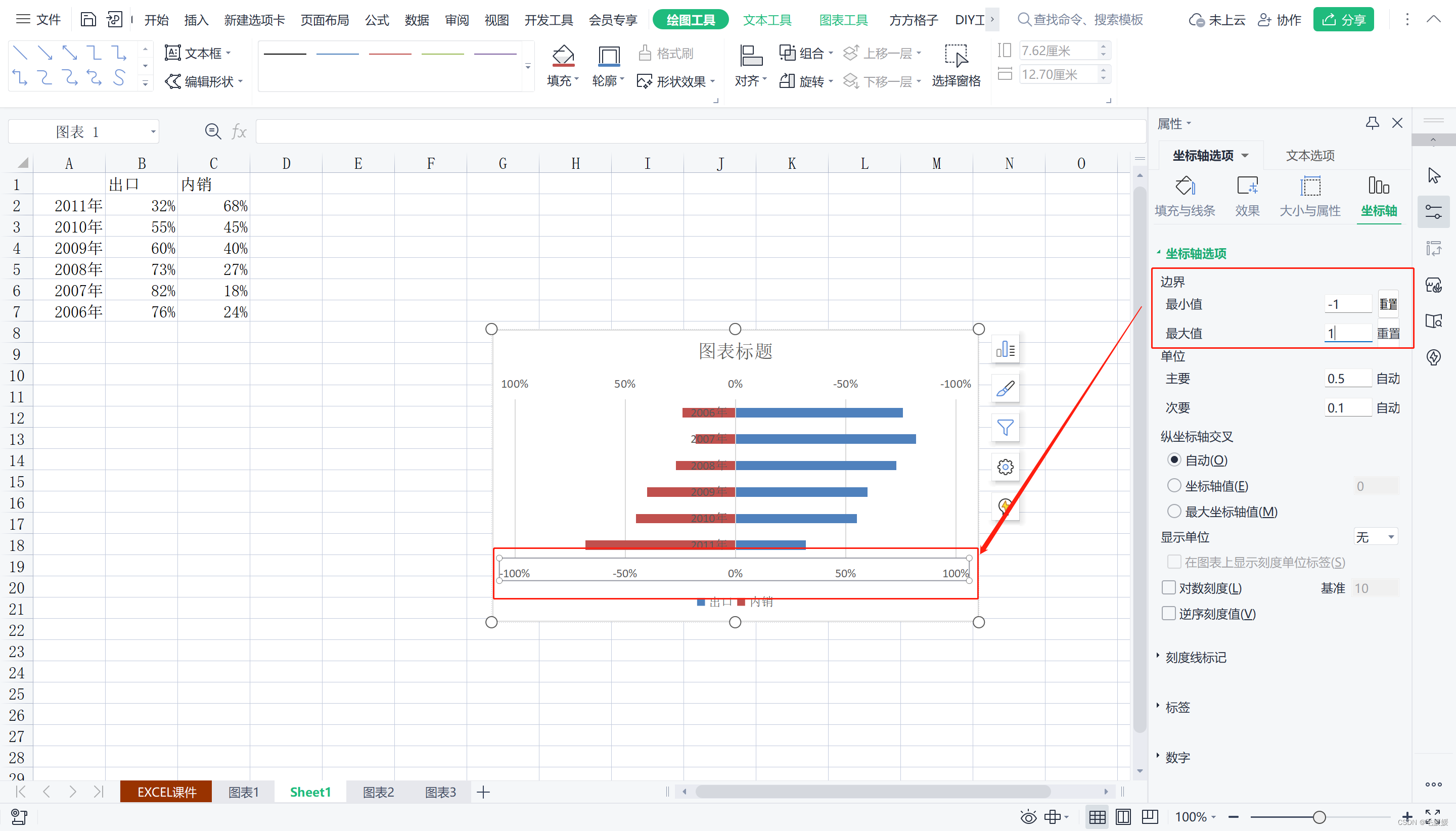
Task: Open the 效果 effects panel tab
Action: pos(1247,197)
